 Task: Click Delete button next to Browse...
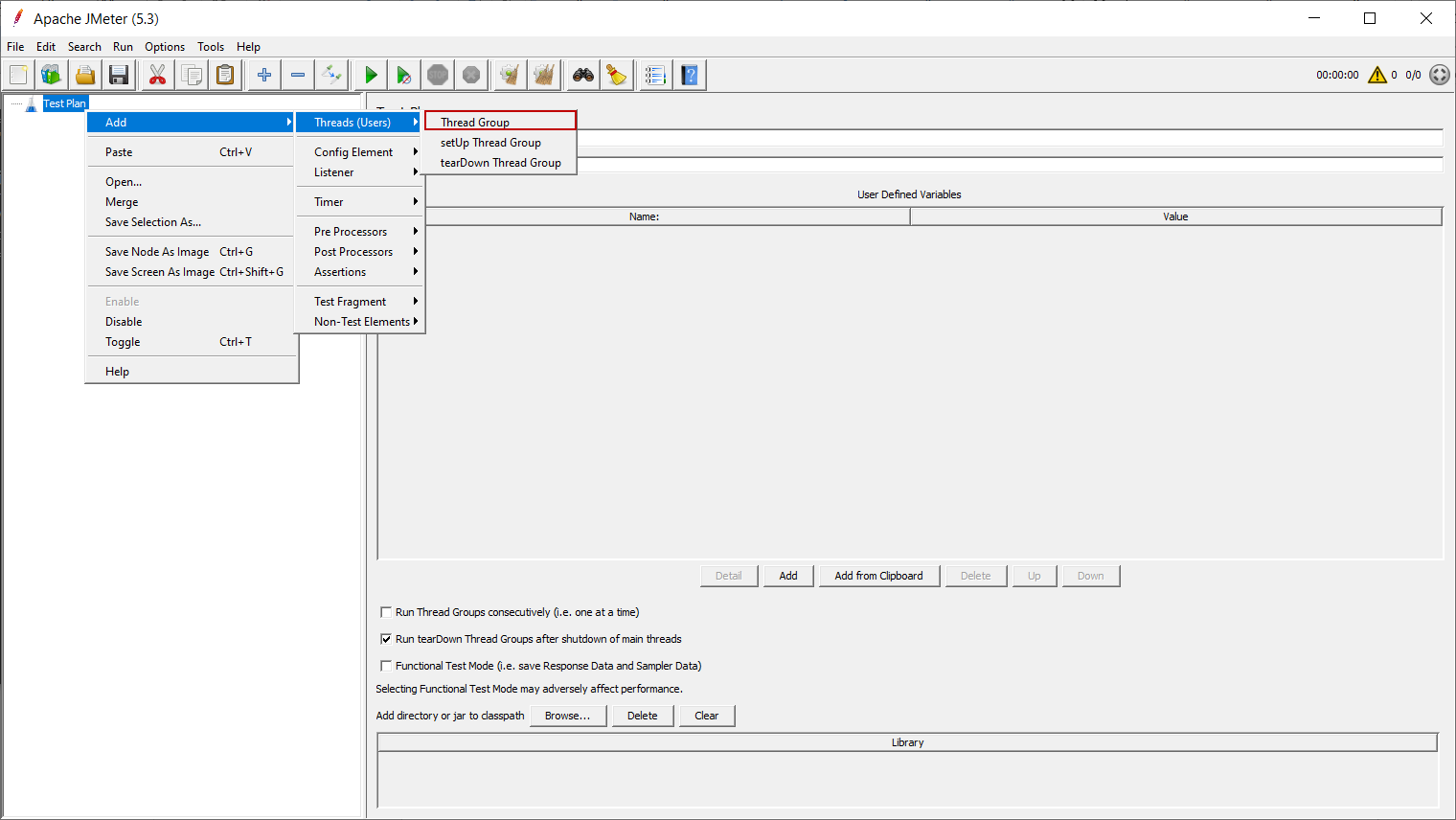click(x=643, y=716)
